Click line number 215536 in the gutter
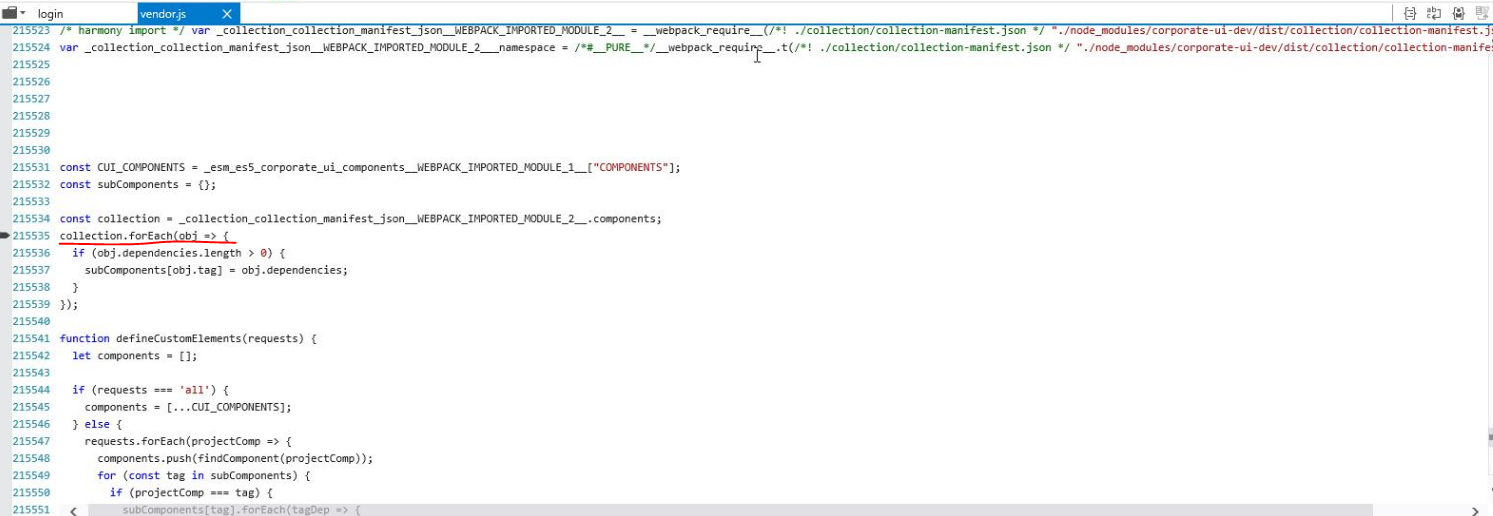This screenshot has width=1493, height=516. pyautogui.click(x=31, y=253)
